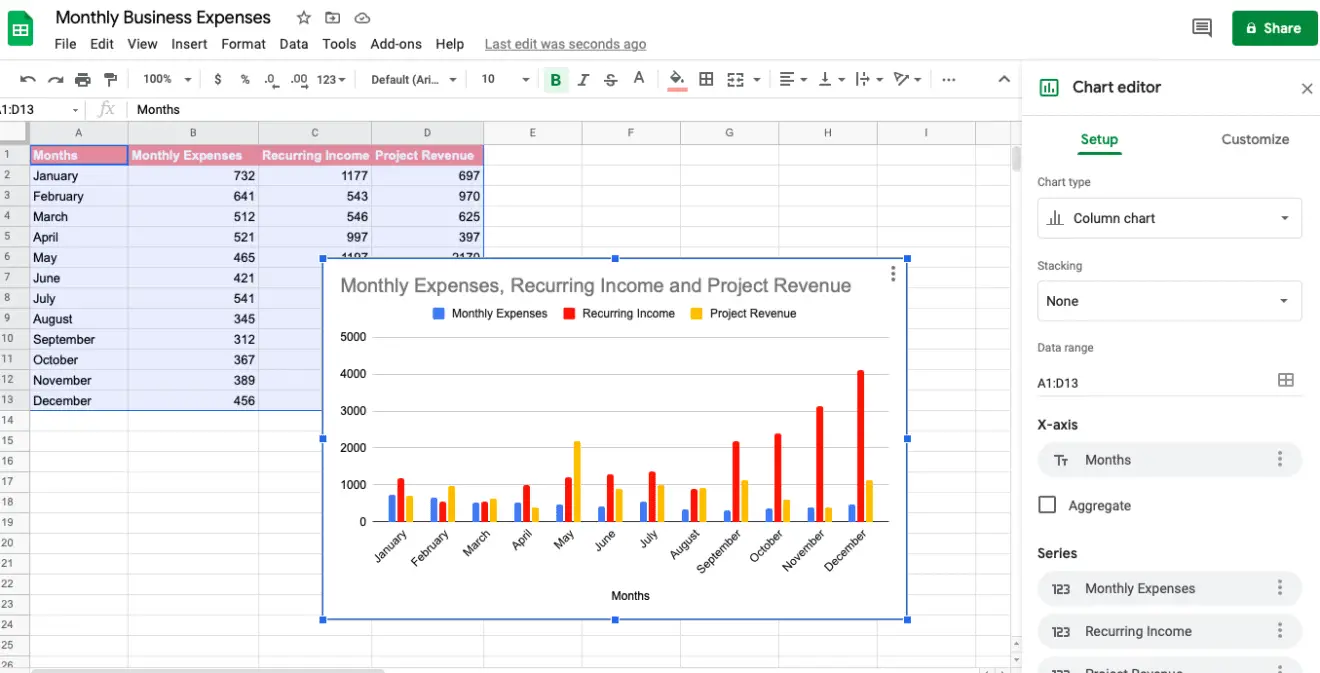Switch to the Customize tab
The image size is (1320, 673).
coord(1255,140)
